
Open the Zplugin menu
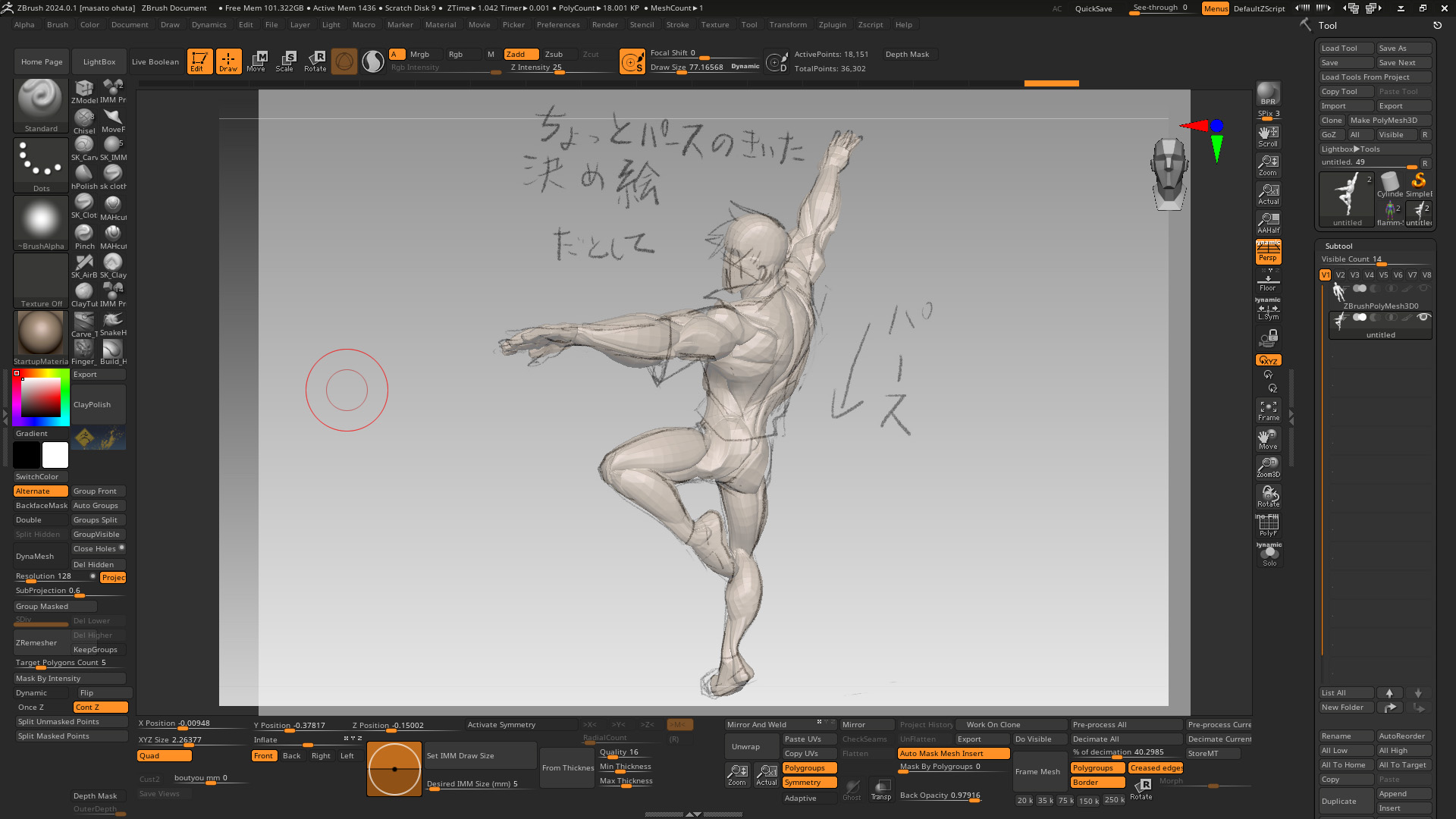pos(832,24)
